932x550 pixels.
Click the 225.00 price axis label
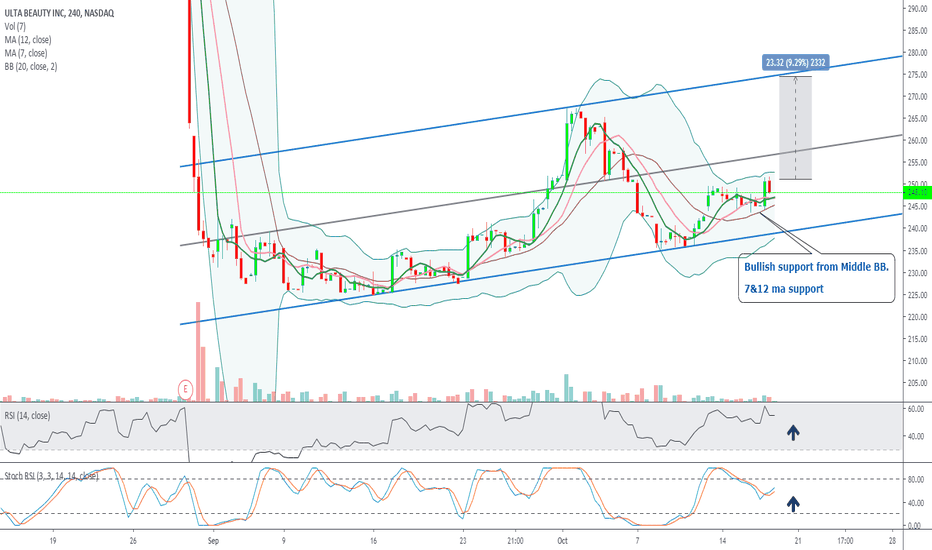point(917,295)
